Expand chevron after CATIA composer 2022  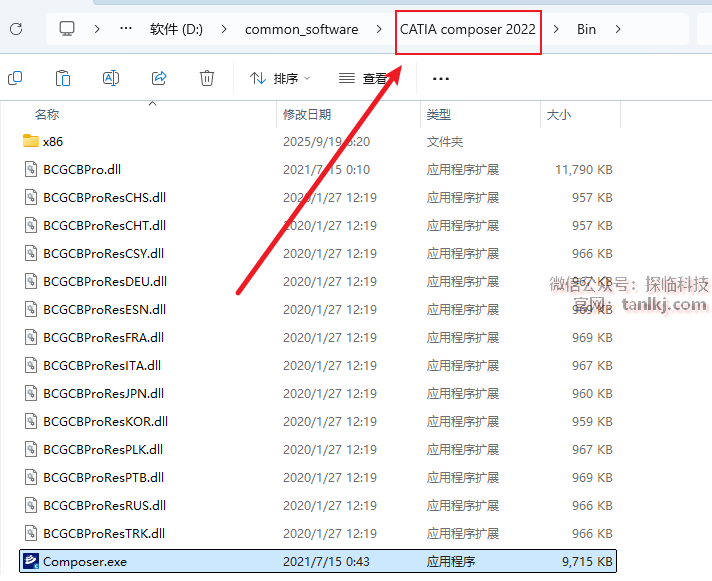pyautogui.click(x=556, y=30)
